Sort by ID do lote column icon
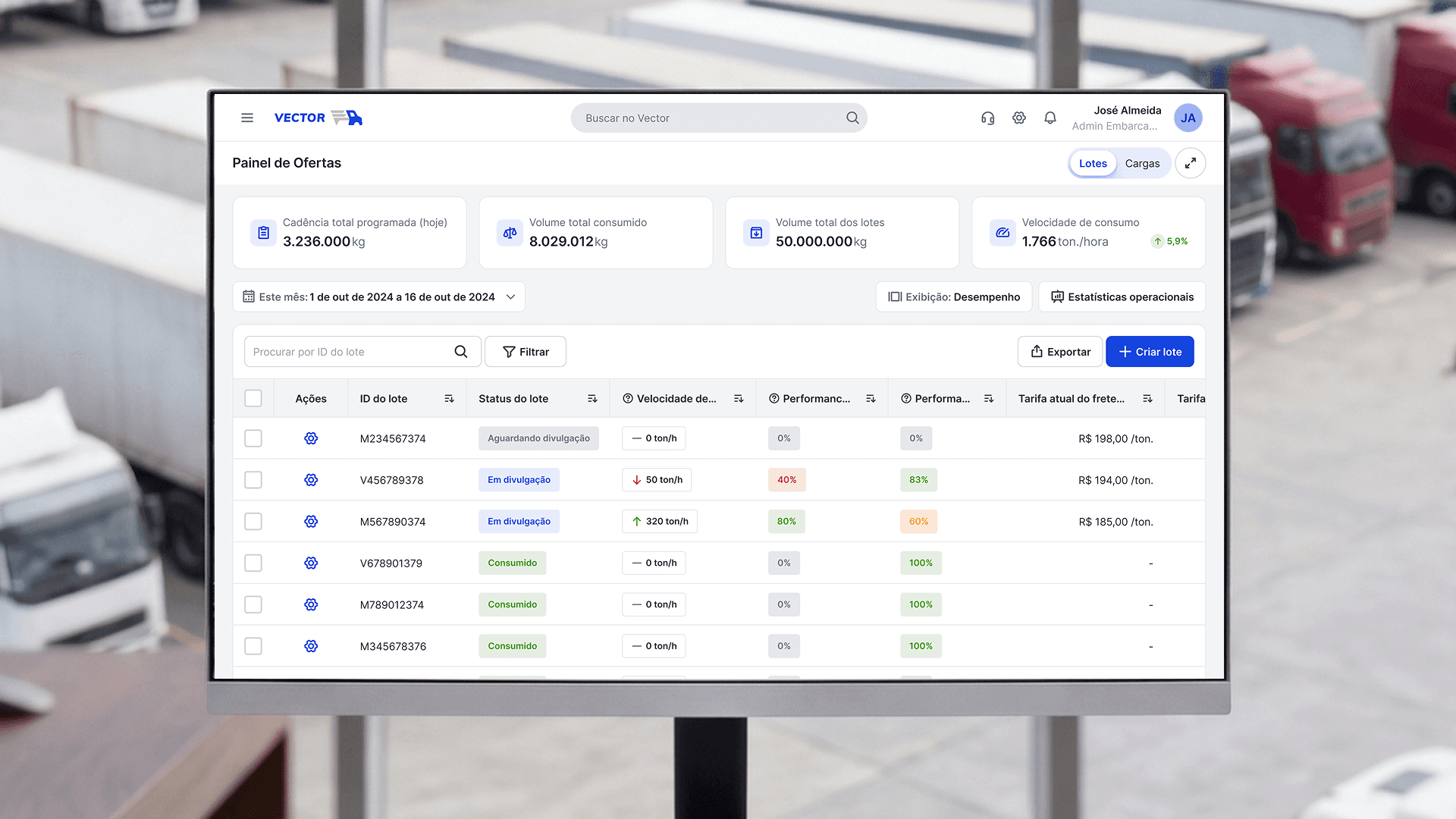Viewport: 1456px width, 819px height. 449,399
